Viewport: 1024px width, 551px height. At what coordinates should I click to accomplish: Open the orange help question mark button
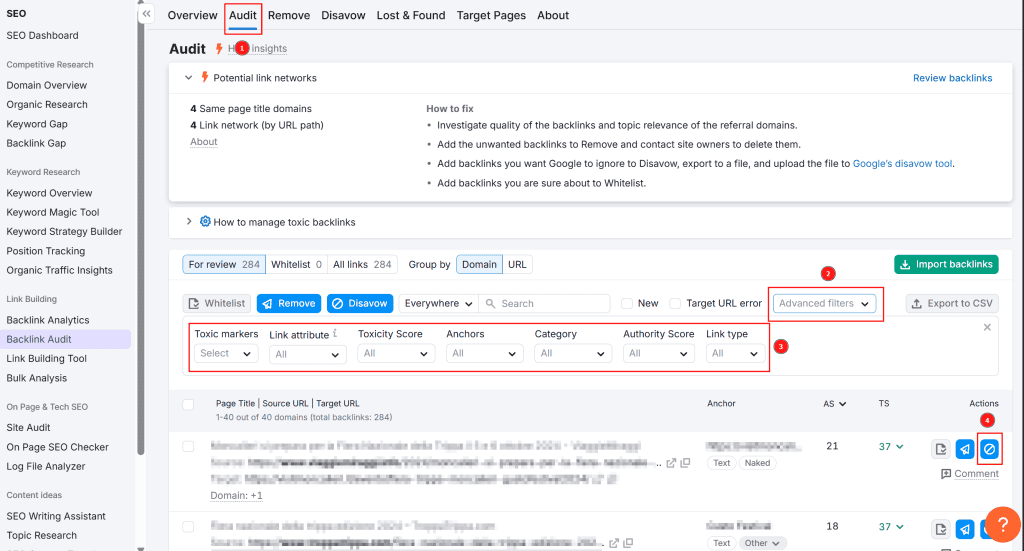click(x=1002, y=525)
